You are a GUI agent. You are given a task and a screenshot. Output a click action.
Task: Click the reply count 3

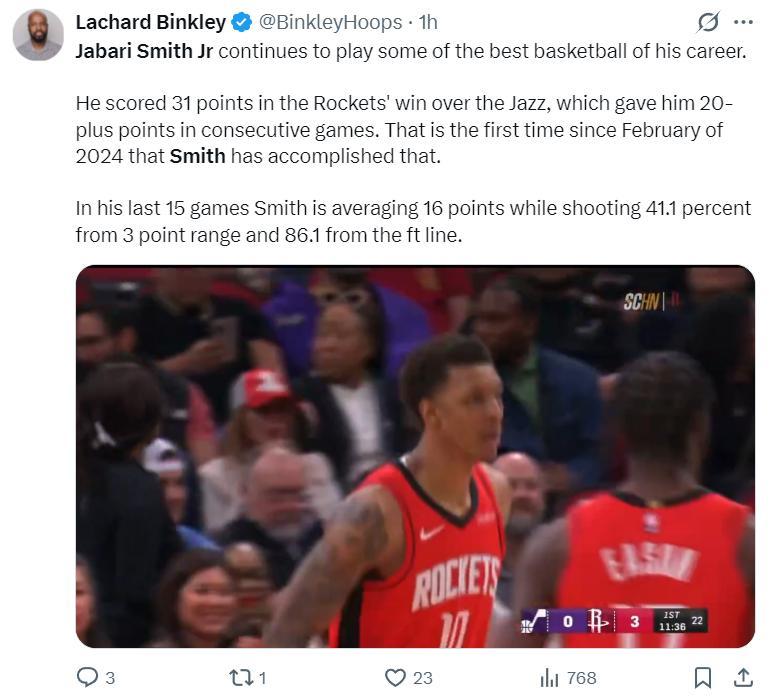click(110, 678)
